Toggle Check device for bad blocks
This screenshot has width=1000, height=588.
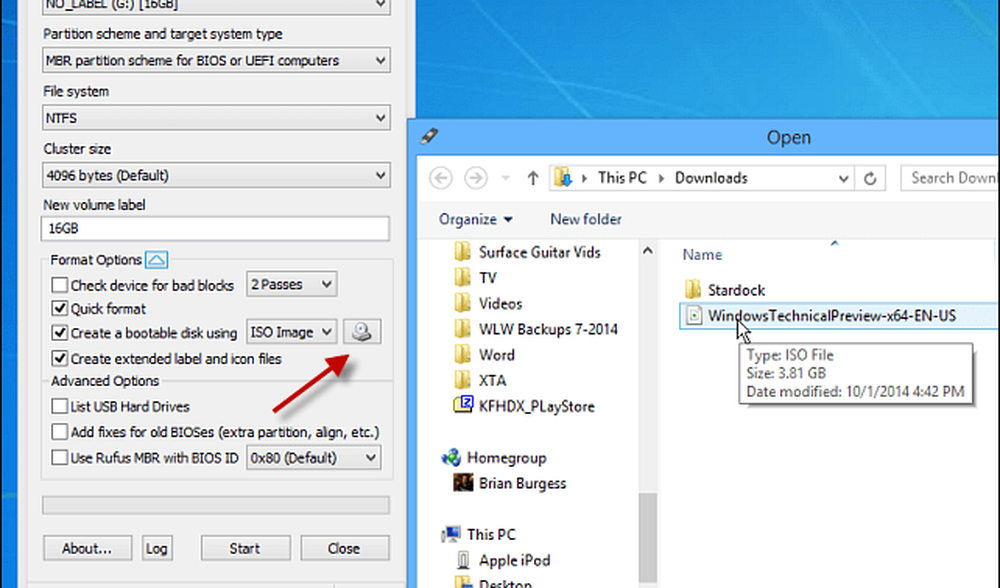pos(59,284)
